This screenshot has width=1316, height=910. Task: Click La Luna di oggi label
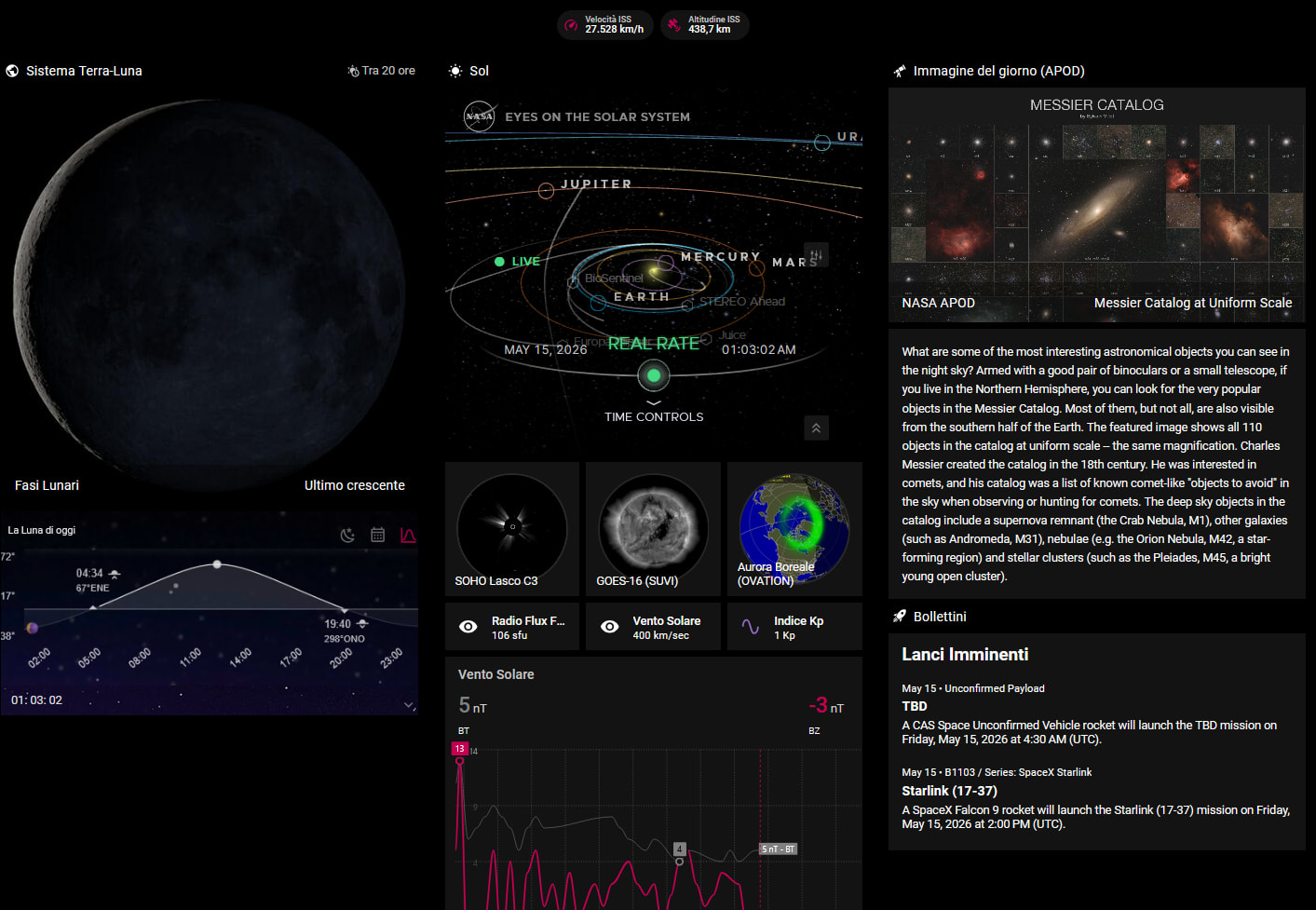click(42, 530)
